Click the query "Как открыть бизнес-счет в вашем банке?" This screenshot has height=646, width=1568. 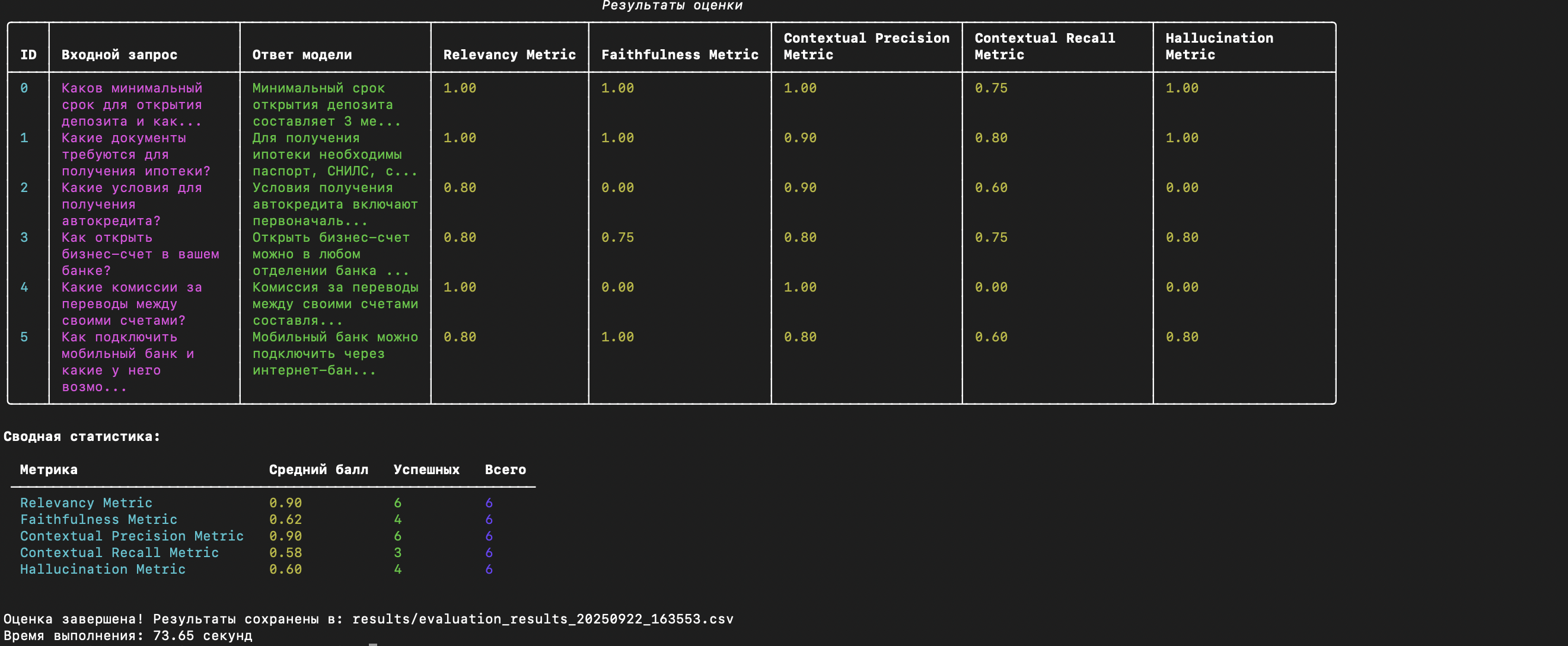point(140,254)
